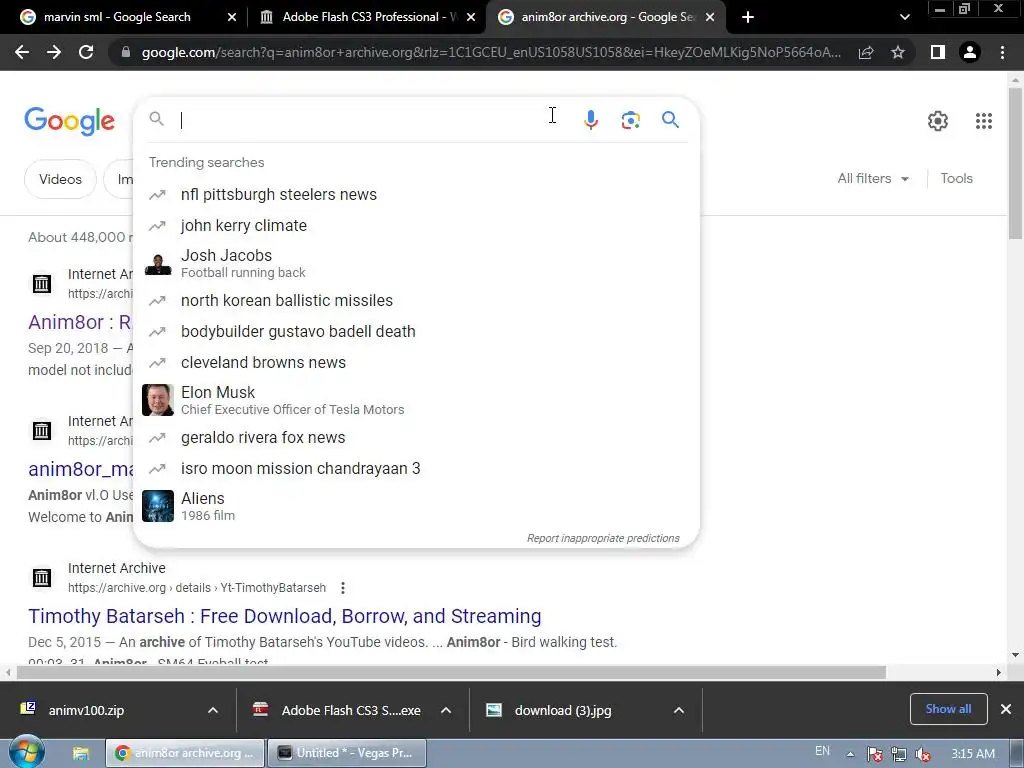Click the 3:15 AM taskbar clock
The width and height of the screenshot is (1024, 768).
click(x=972, y=754)
